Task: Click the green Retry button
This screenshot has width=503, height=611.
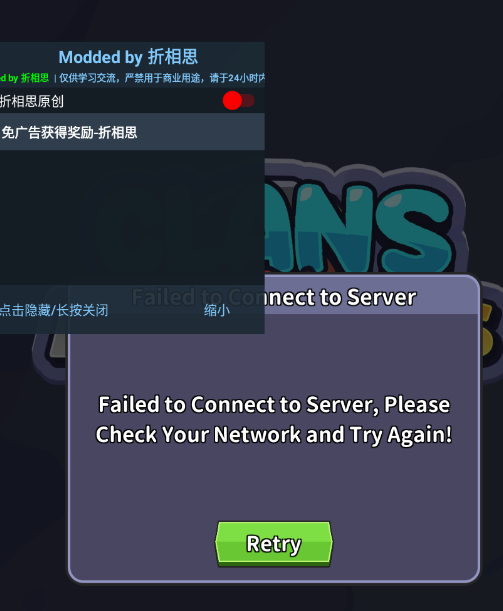Action: point(274,544)
